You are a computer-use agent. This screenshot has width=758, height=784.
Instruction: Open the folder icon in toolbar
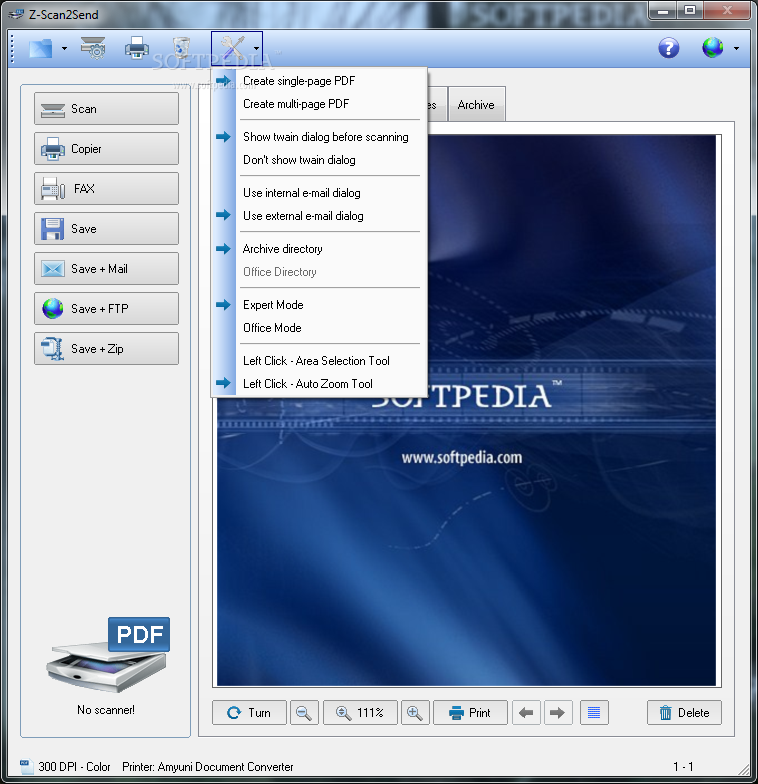[41, 48]
